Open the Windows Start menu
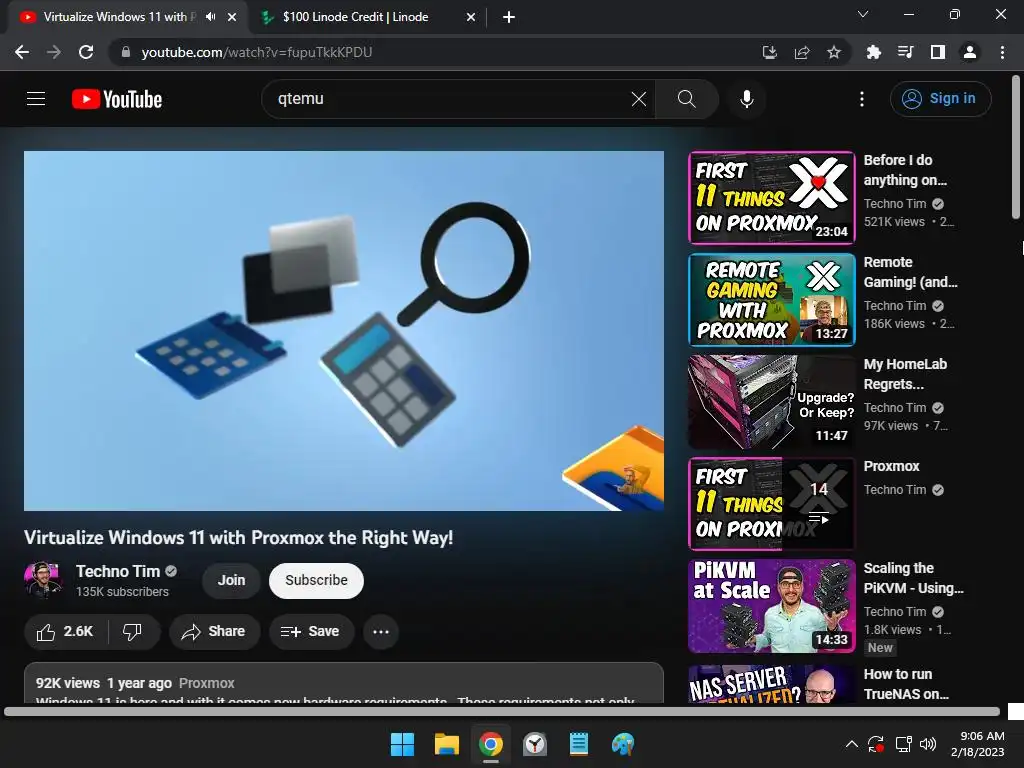 coord(402,744)
